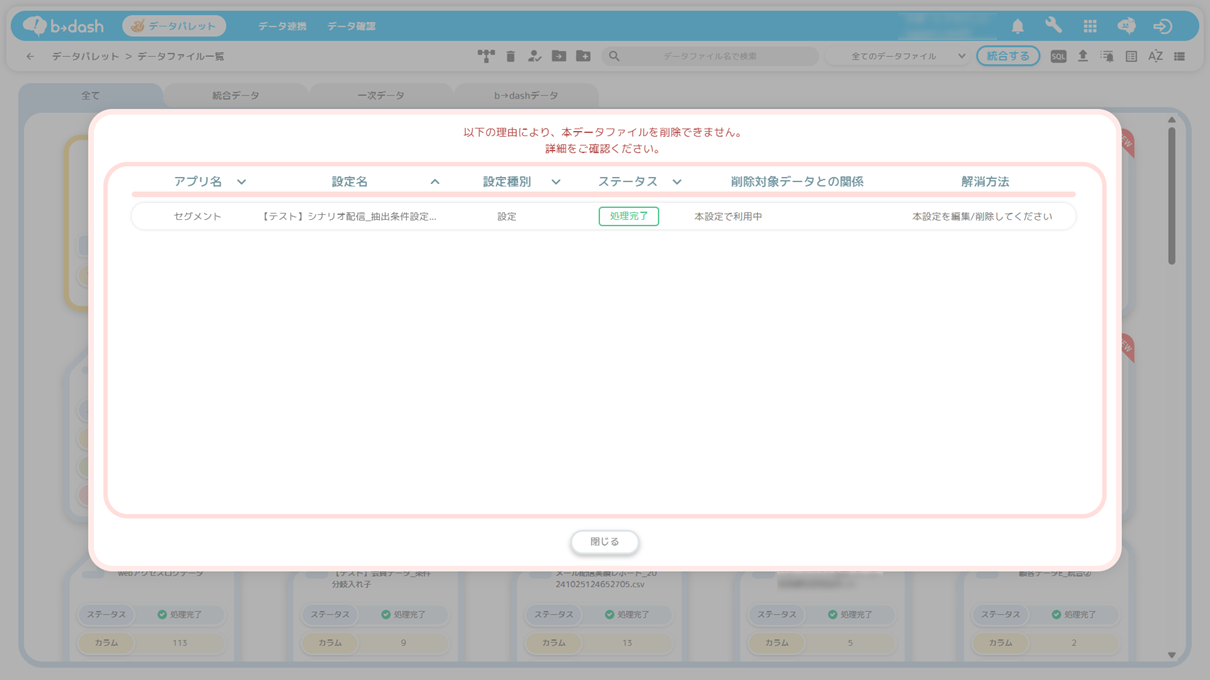Click the logout arrow icon

point(1162,26)
